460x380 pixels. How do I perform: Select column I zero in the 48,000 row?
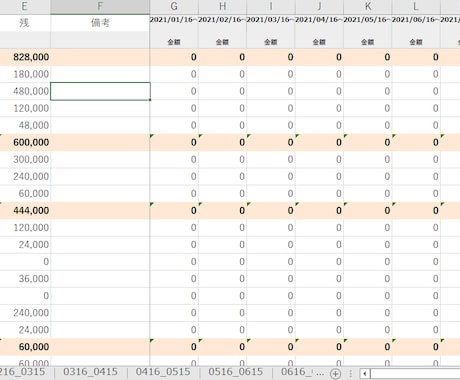(x=271, y=125)
